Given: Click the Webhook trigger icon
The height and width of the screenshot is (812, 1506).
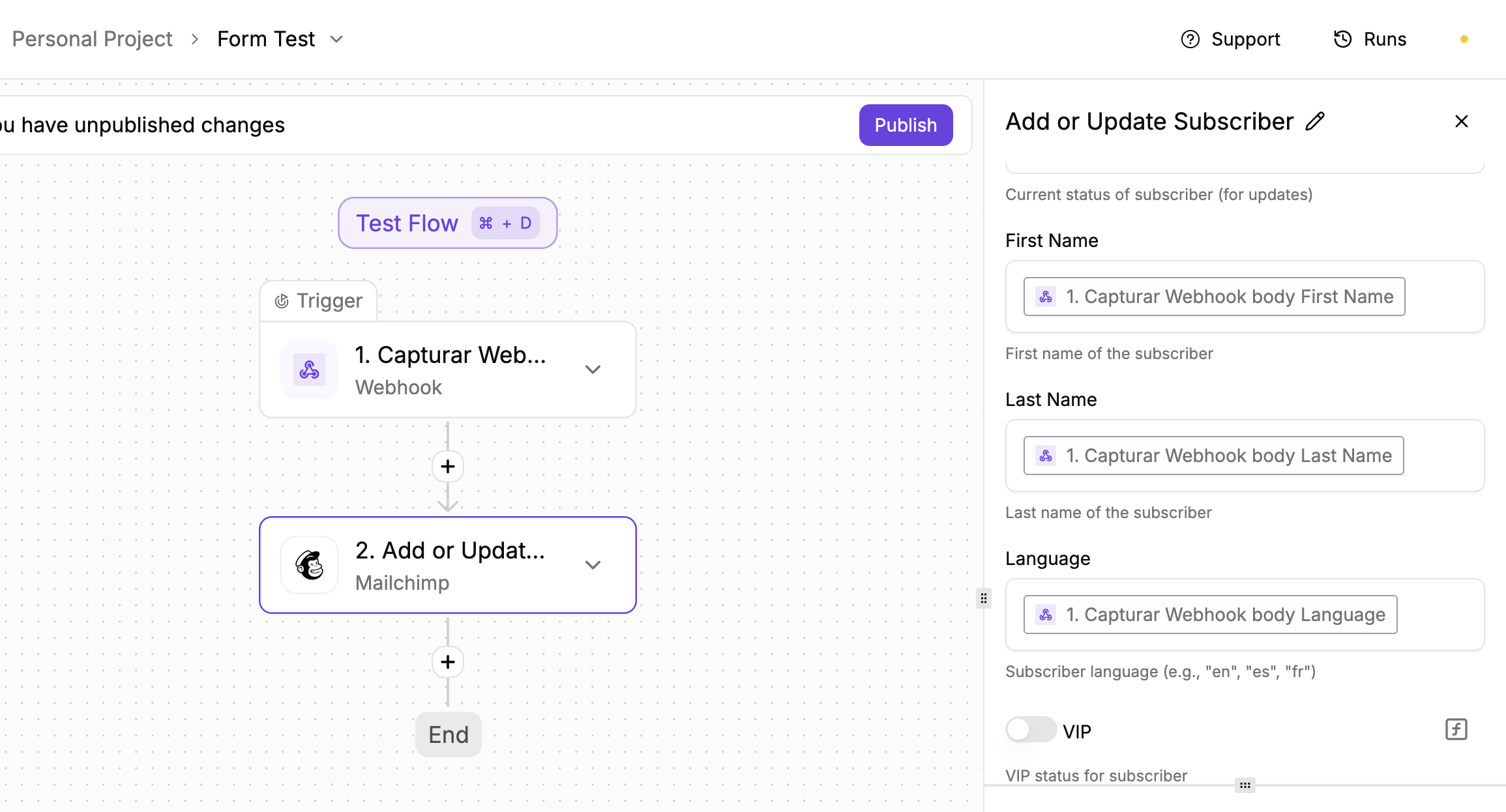Looking at the screenshot, I should click(310, 370).
